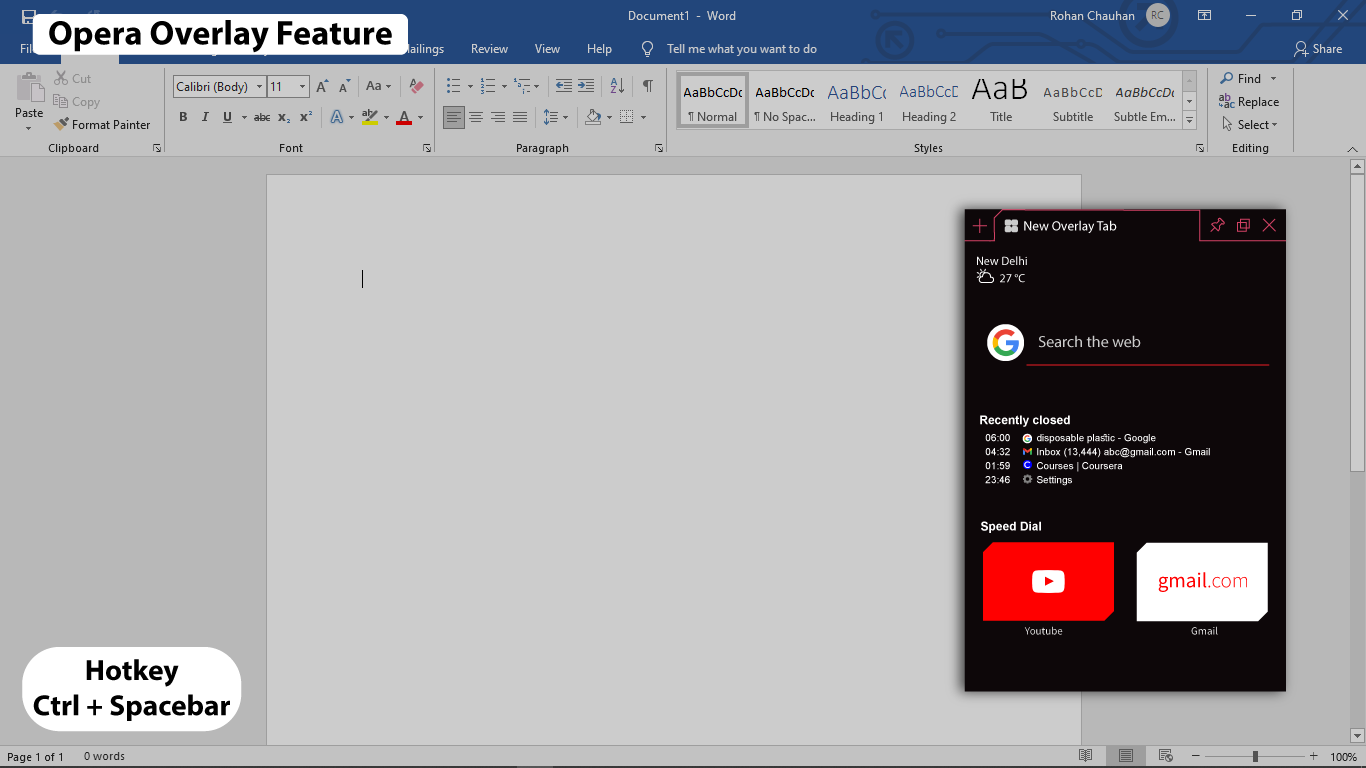Pin the Opera overlay window
The image size is (1366, 768).
1217,225
